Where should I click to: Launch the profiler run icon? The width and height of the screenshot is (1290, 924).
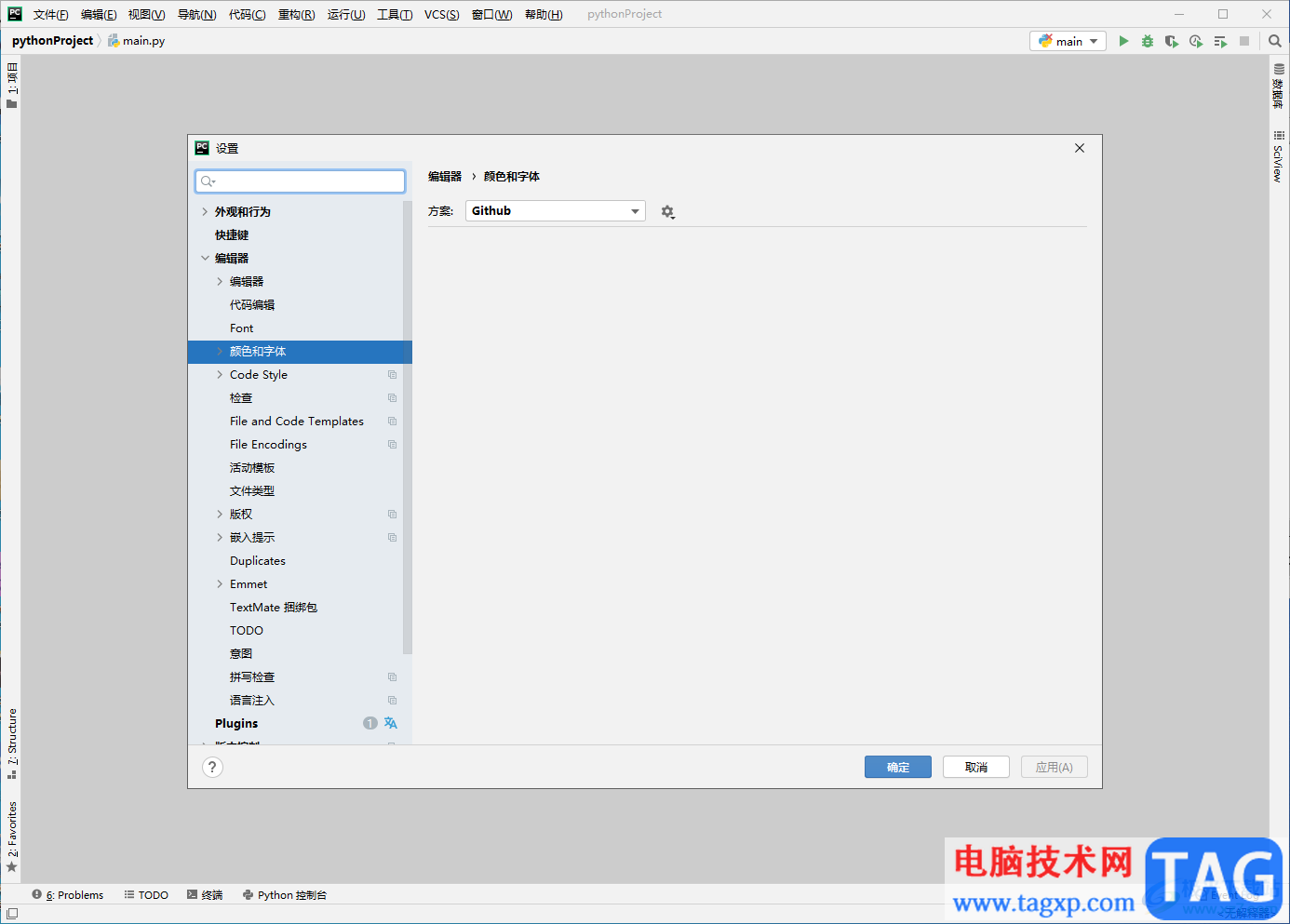[x=1196, y=41]
